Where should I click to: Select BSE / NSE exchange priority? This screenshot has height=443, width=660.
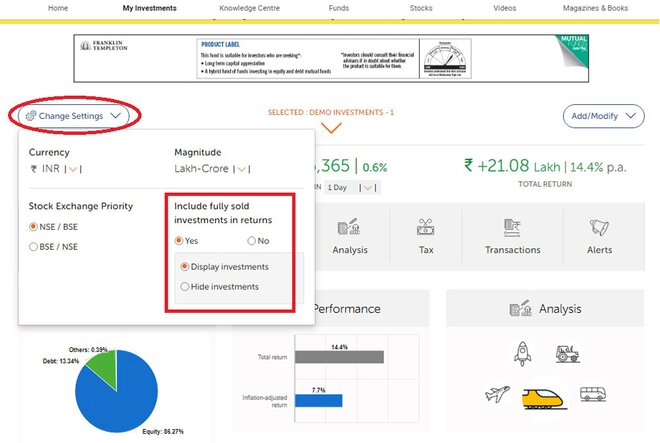click(x=35, y=246)
